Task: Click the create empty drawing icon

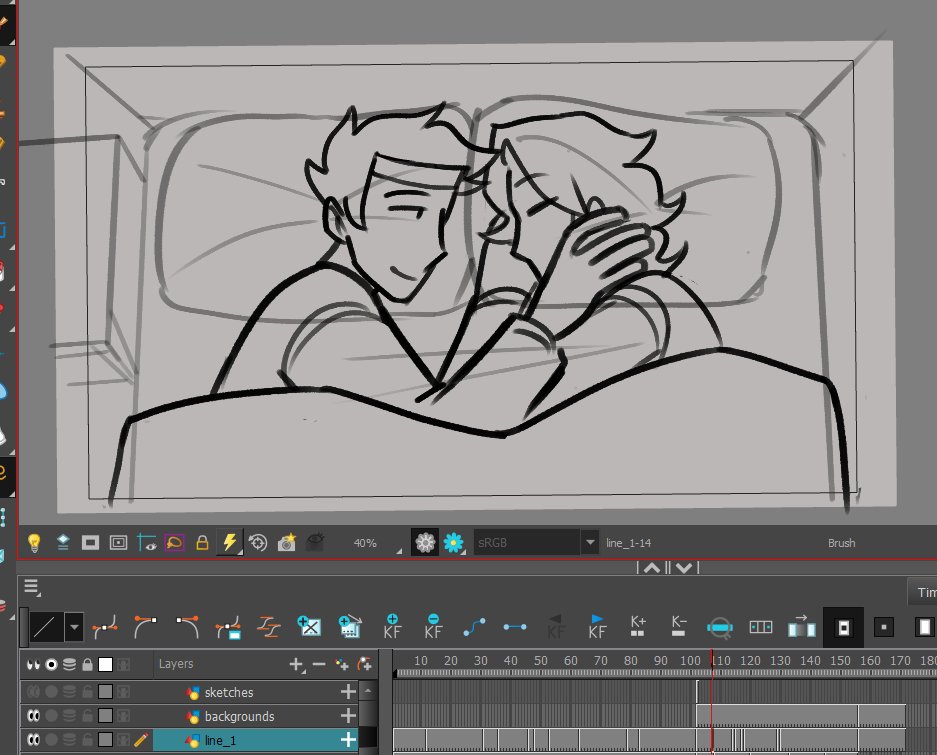Action: coord(310,626)
